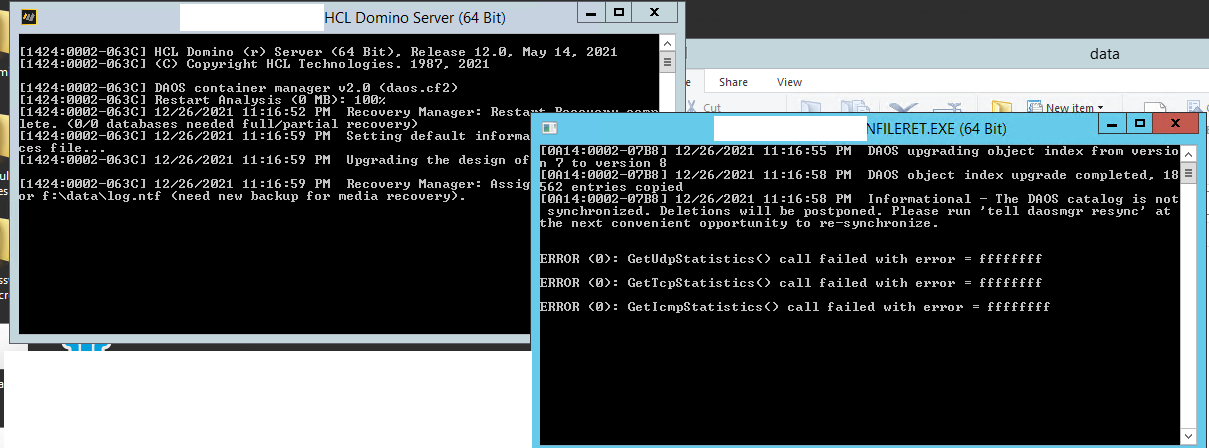Click the 'HCL Domino Server (64 Bit)' title text
The height and width of the screenshot is (448, 1209).
[417, 17]
